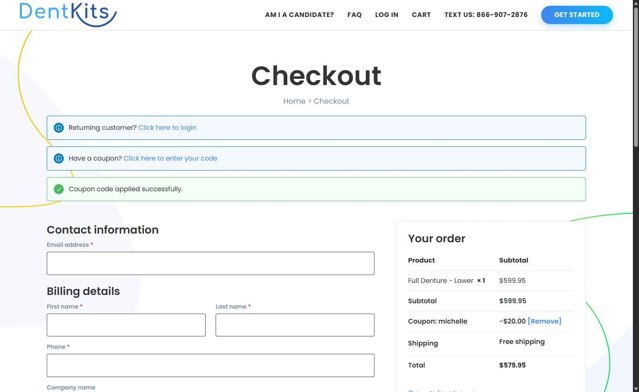Focus the First name field
The image size is (639, 392).
coord(126,325)
